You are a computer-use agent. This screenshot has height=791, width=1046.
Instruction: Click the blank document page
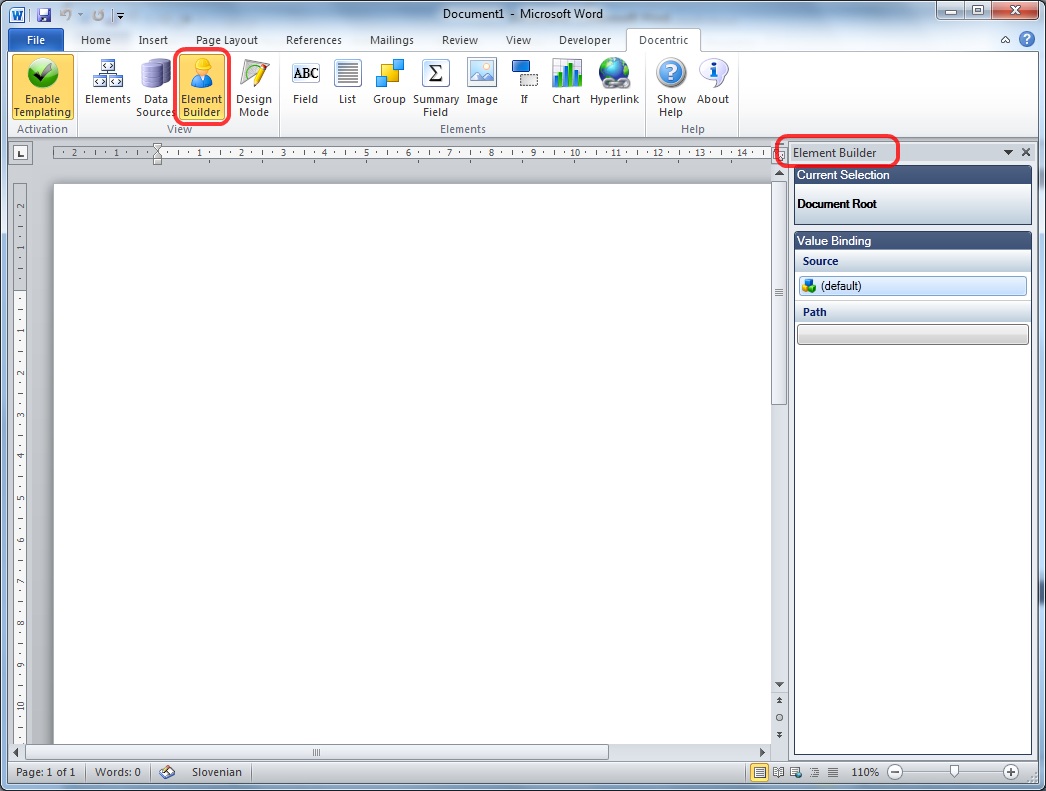click(412, 464)
